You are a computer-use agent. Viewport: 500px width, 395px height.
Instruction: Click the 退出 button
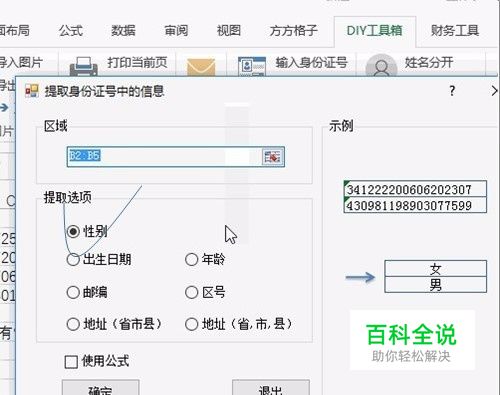point(271,387)
